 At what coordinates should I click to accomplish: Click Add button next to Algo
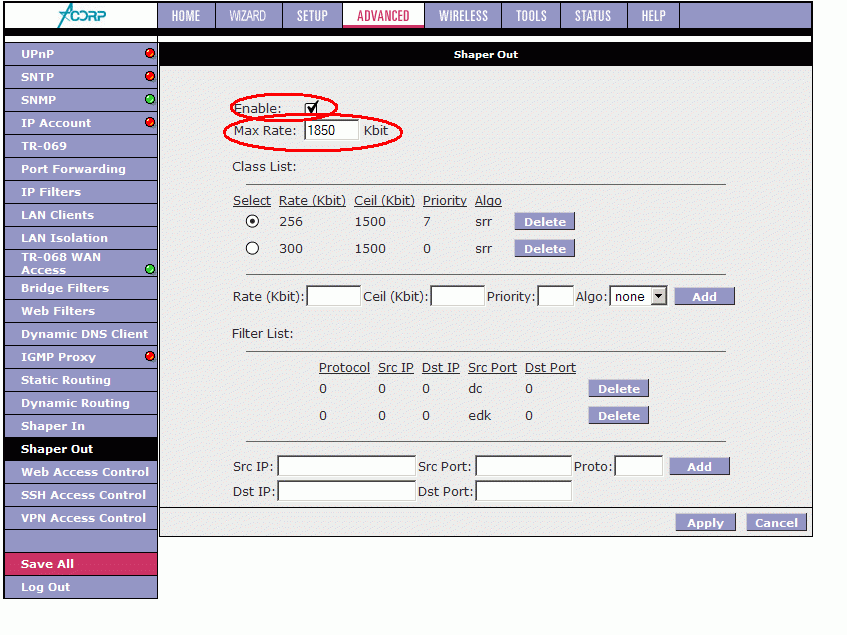tap(704, 296)
